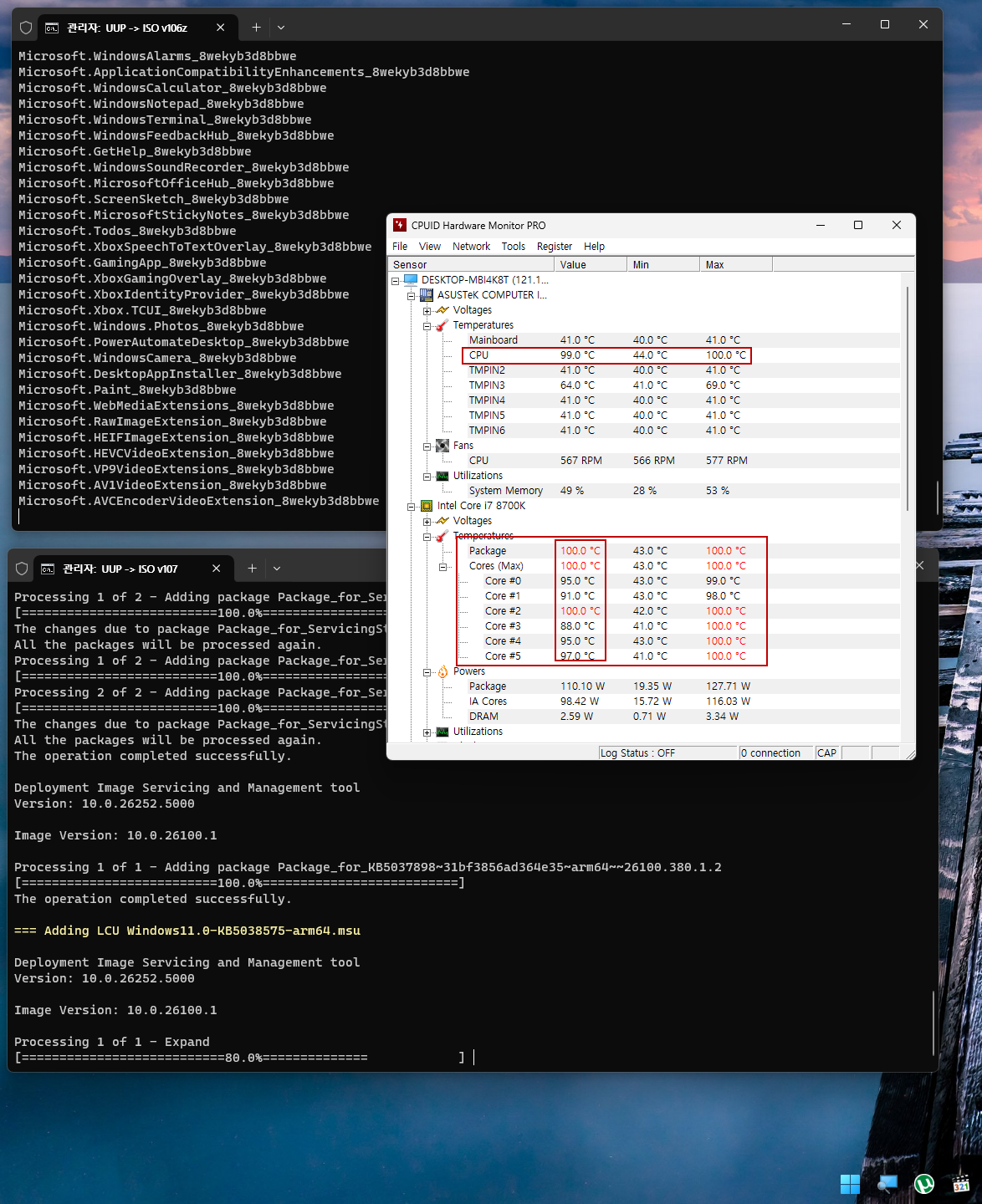The height and width of the screenshot is (1204, 982).
Task: Collapse Utilizations under ASUSTeK COMPUTER
Action: point(427,476)
